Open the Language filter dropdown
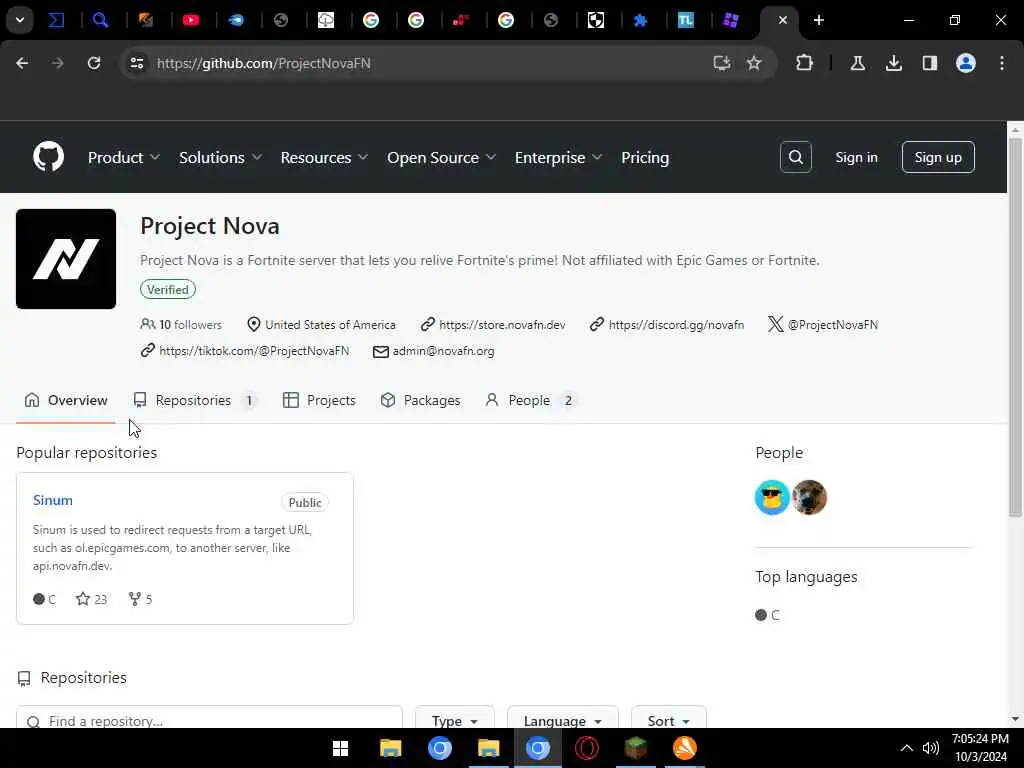The width and height of the screenshot is (1024, 768). coord(562,720)
